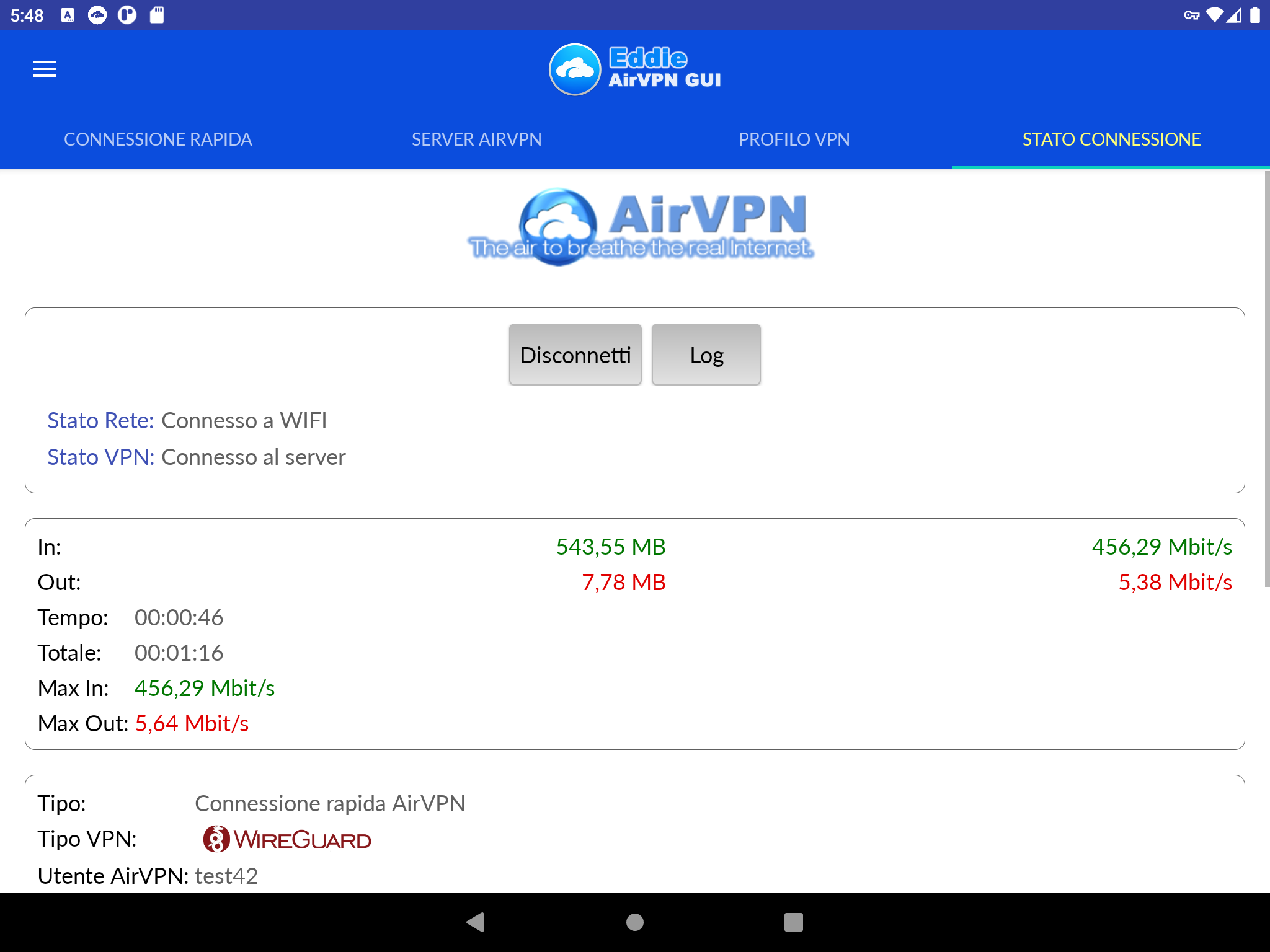Viewport: 1270px width, 952px height.
Task: Tap the 'Stato Rete:' label
Action: pyautogui.click(x=100, y=420)
